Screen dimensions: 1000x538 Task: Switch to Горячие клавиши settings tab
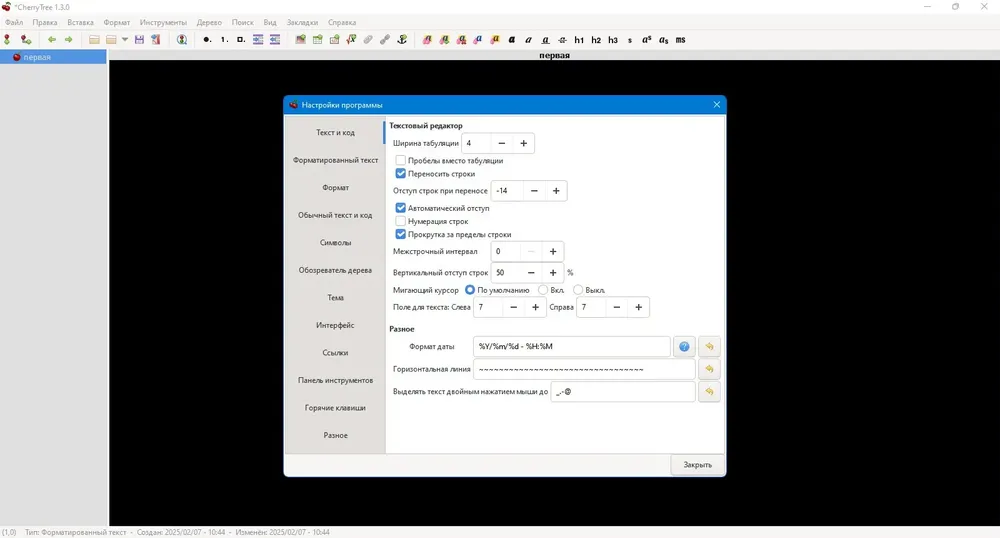(x=335, y=408)
